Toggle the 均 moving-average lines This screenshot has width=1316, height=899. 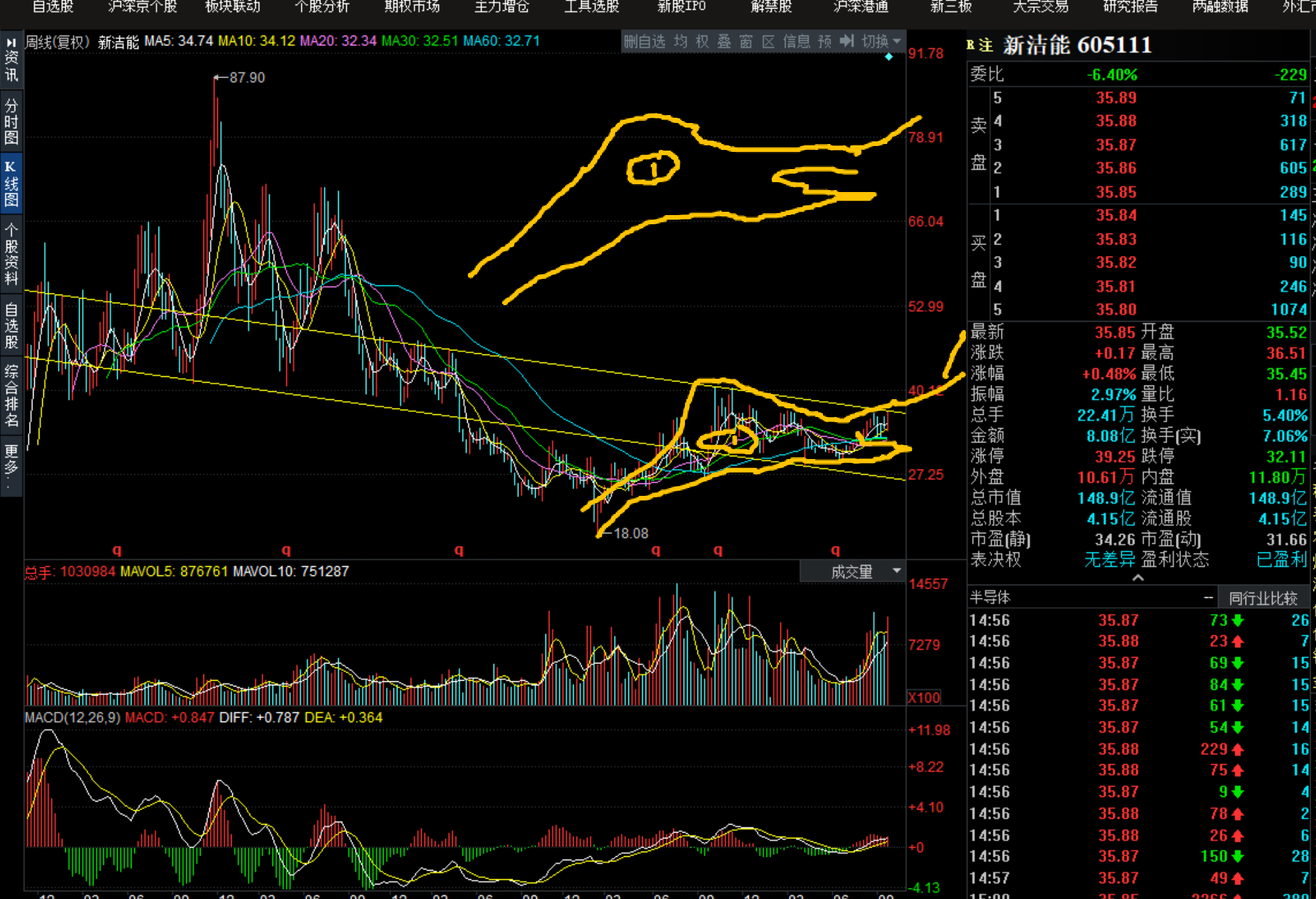680,41
